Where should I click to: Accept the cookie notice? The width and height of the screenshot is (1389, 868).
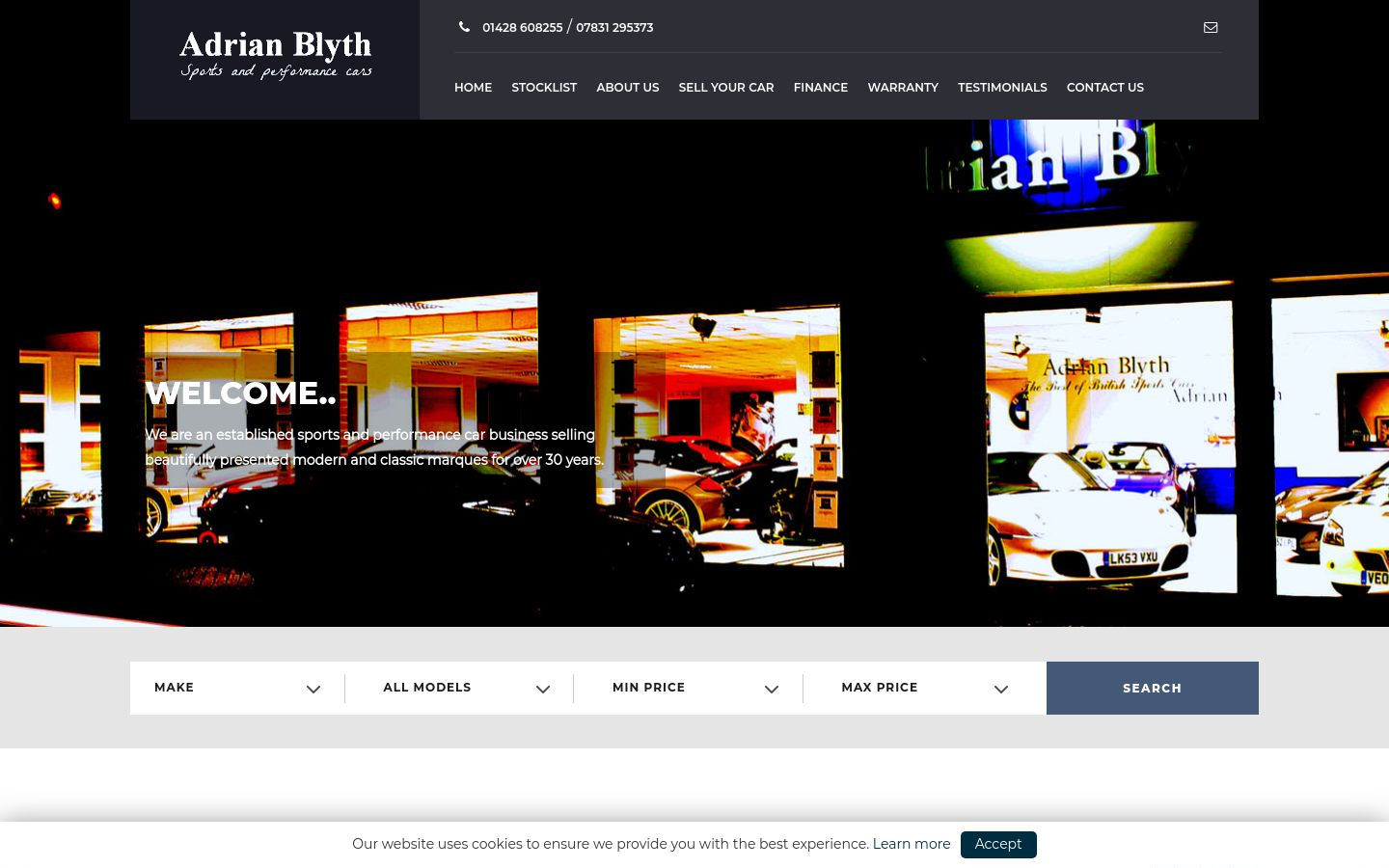point(998,844)
